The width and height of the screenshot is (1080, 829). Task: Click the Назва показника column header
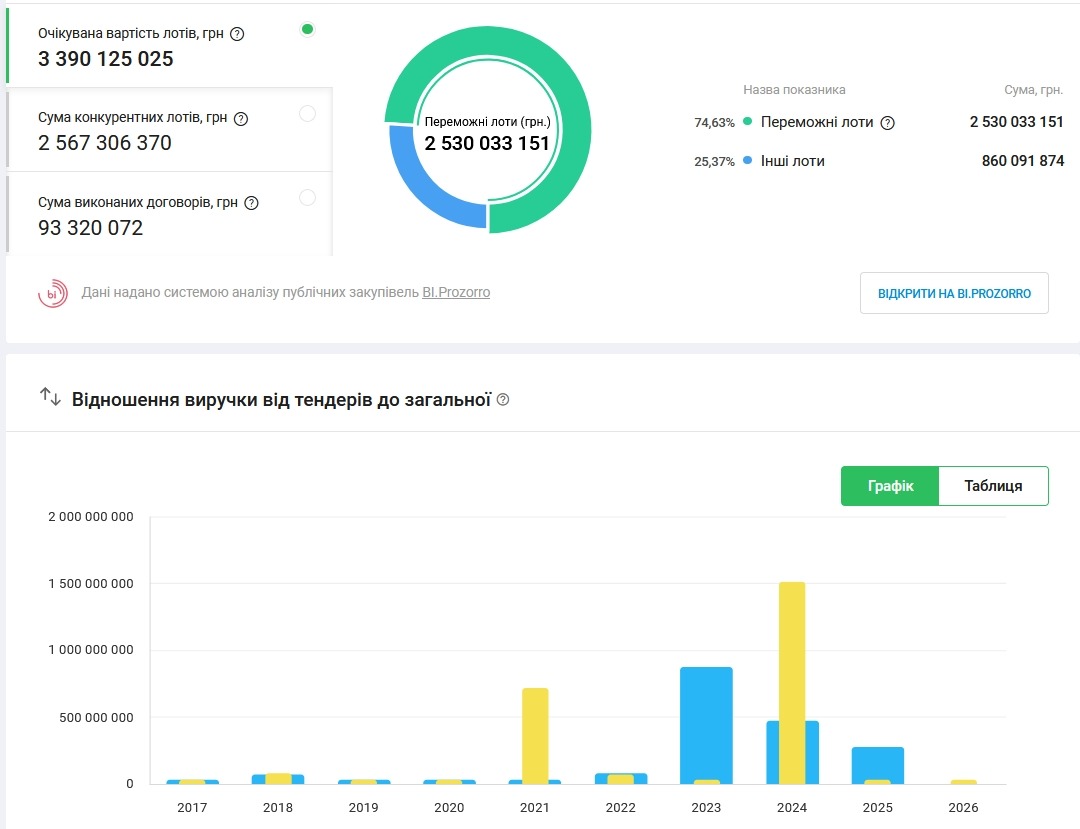(794, 90)
